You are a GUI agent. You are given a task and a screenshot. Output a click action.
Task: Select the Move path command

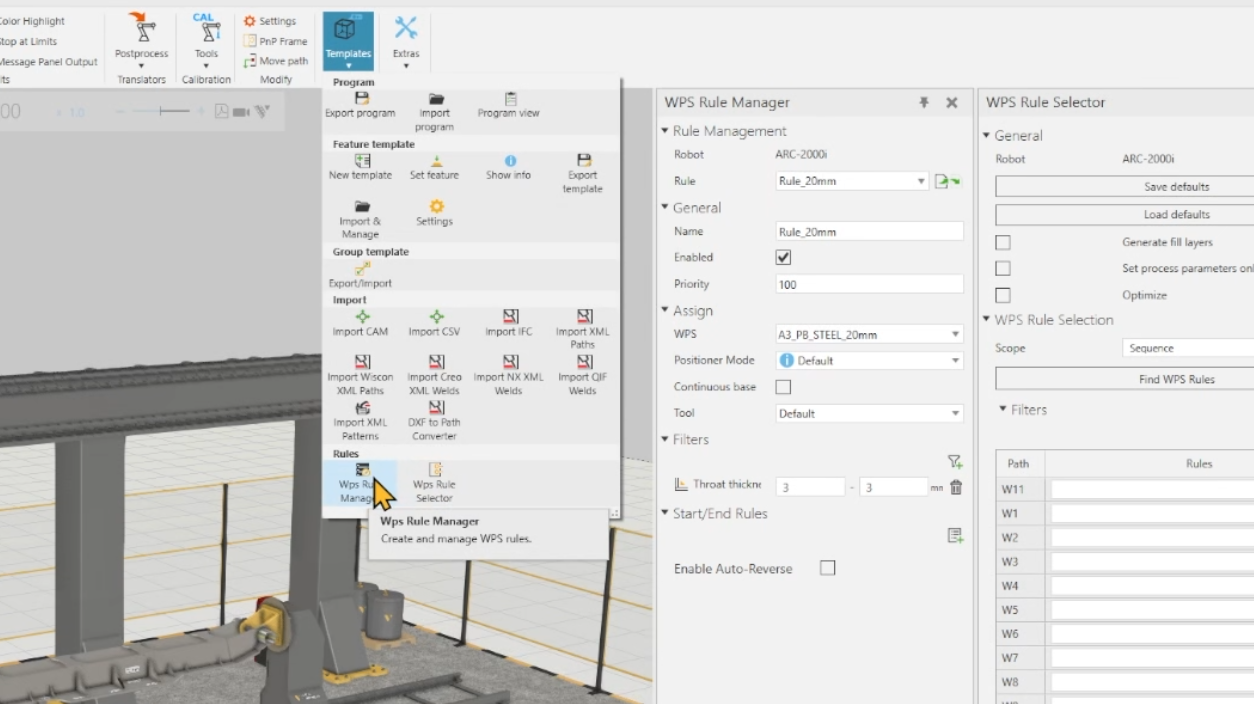tap(276, 61)
